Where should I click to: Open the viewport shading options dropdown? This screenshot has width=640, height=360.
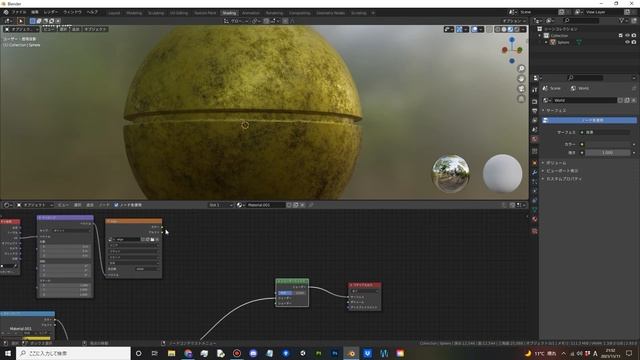click(x=523, y=29)
